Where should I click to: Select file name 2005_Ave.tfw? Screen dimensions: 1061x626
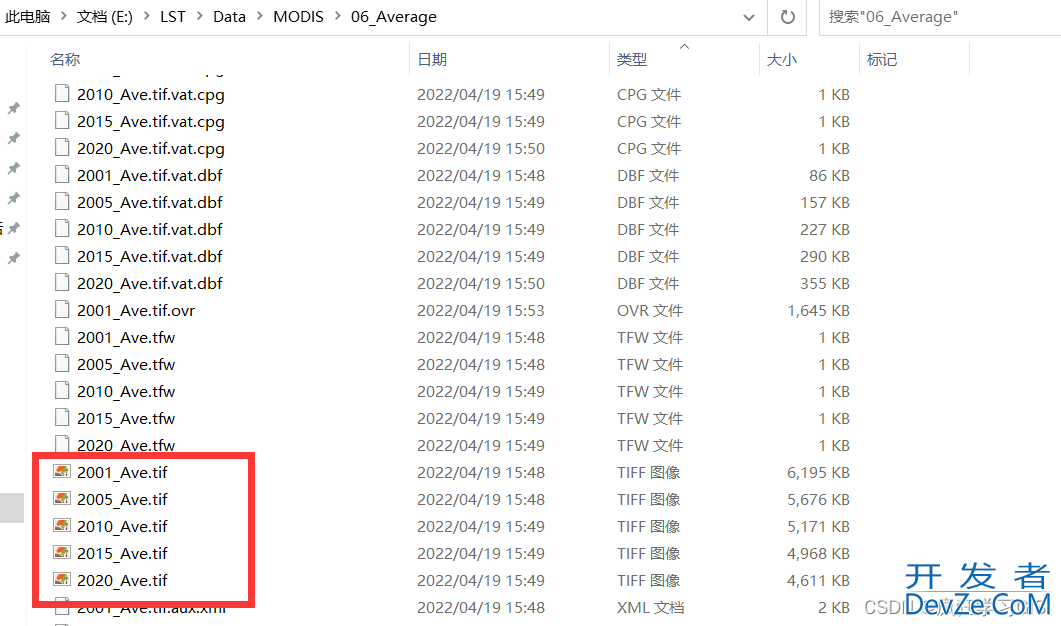[x=126, y=365]
